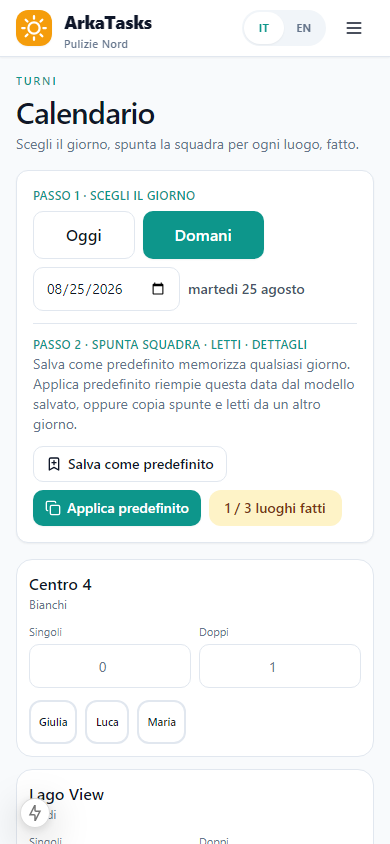The image size is (390, 844).
Task: Click the ArkaTasks sun logo
Action: [x=34, y=28]
